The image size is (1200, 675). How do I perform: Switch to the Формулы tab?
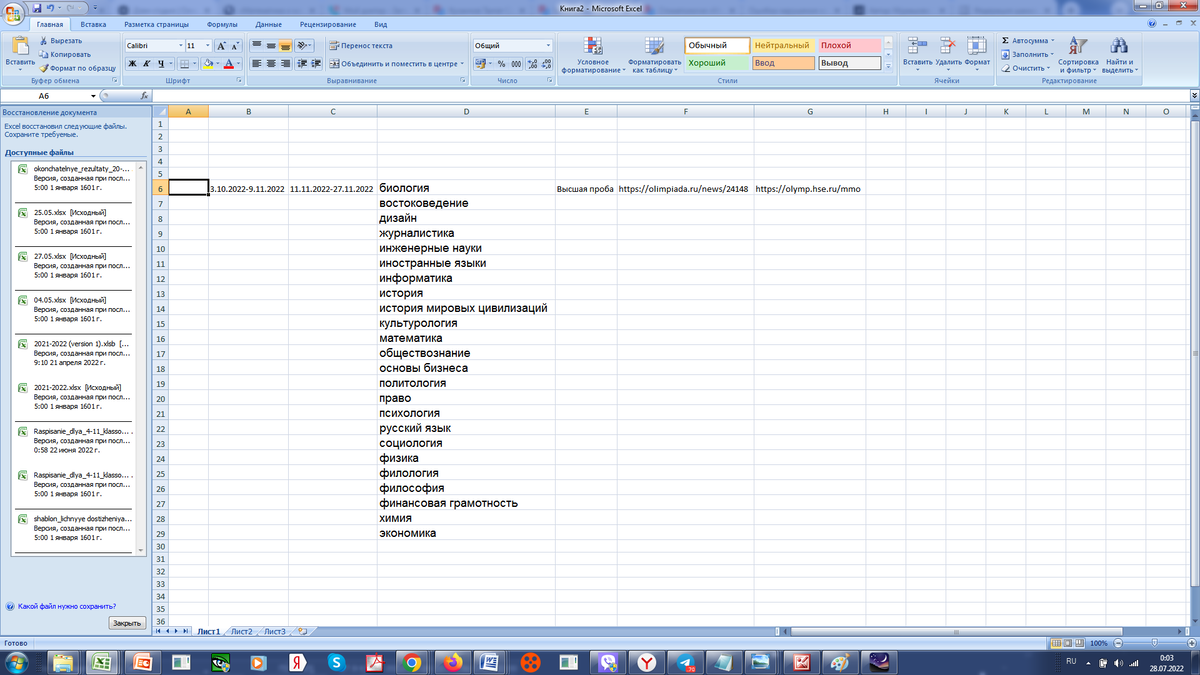pyautogui.click(x=221, y=23)
